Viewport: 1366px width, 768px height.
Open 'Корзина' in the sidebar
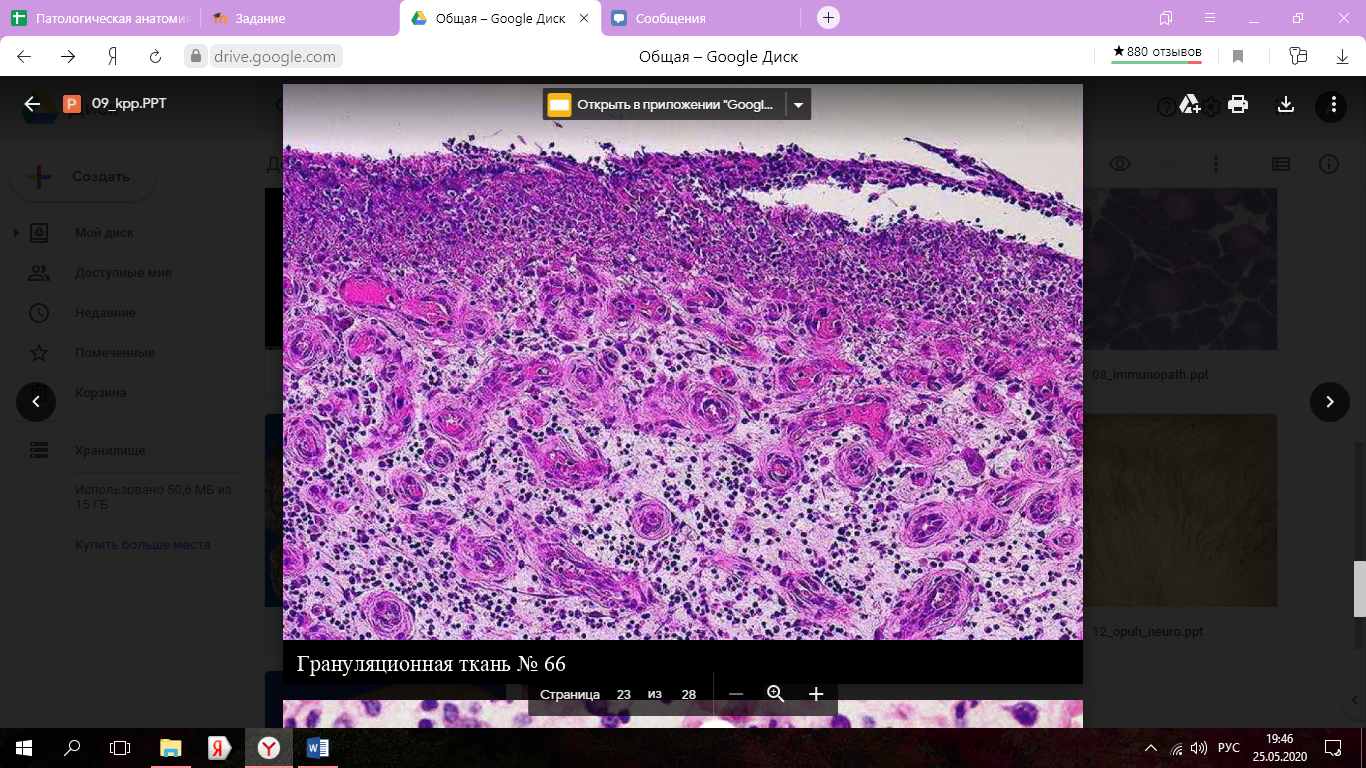point(100,393)
